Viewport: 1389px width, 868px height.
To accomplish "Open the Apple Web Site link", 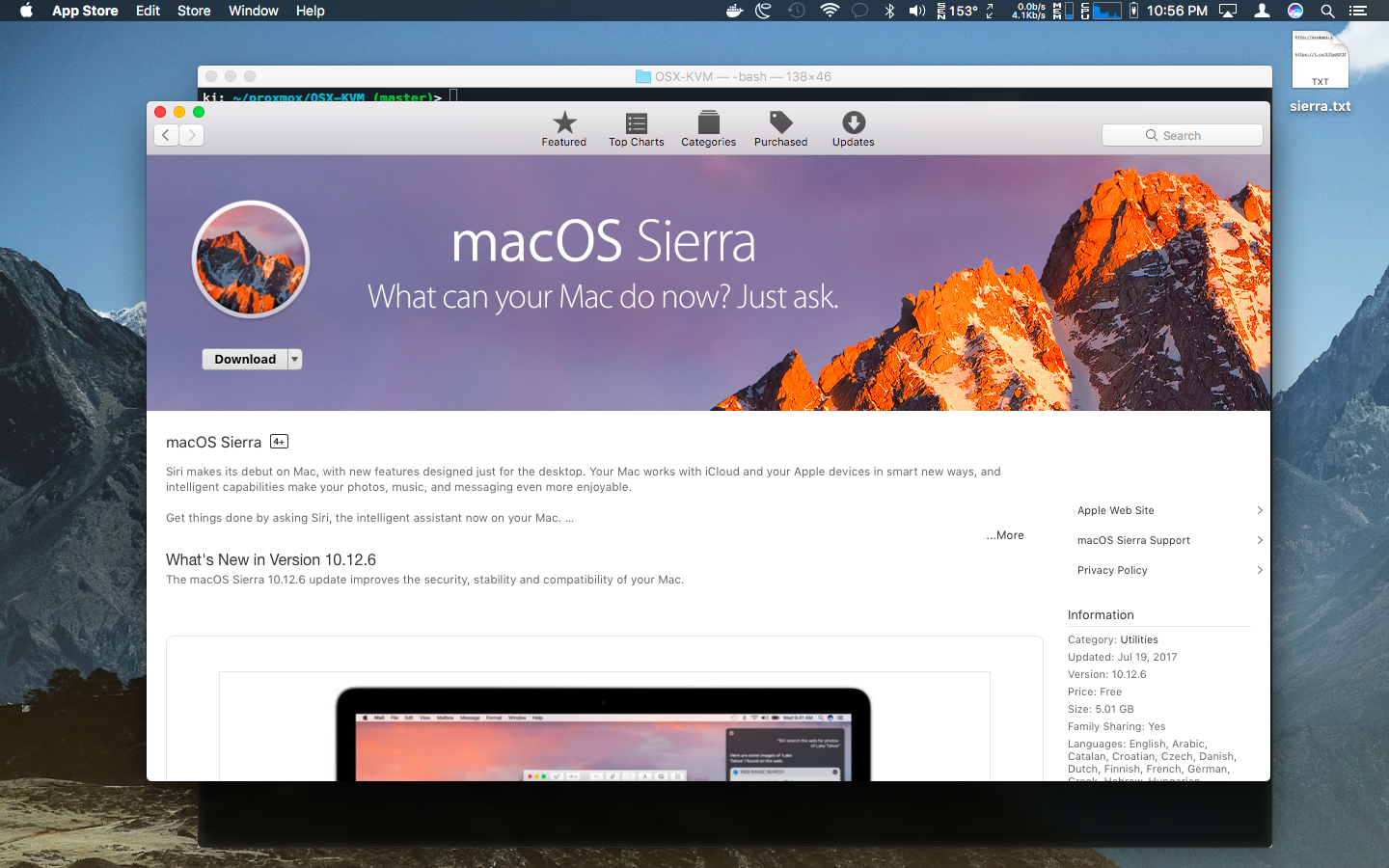I will pyautogui.click(x=1116, y=510).
